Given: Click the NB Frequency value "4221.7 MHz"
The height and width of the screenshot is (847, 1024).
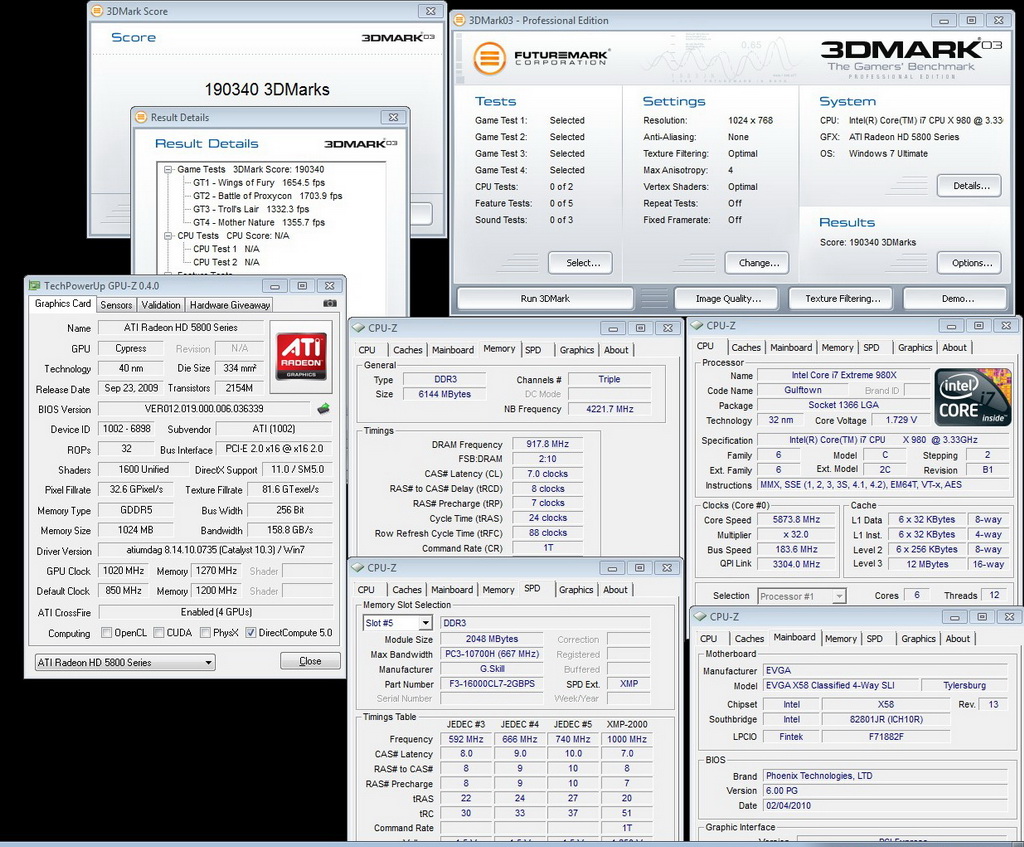Looking at the screenshot, I should [x=609, y=409].
